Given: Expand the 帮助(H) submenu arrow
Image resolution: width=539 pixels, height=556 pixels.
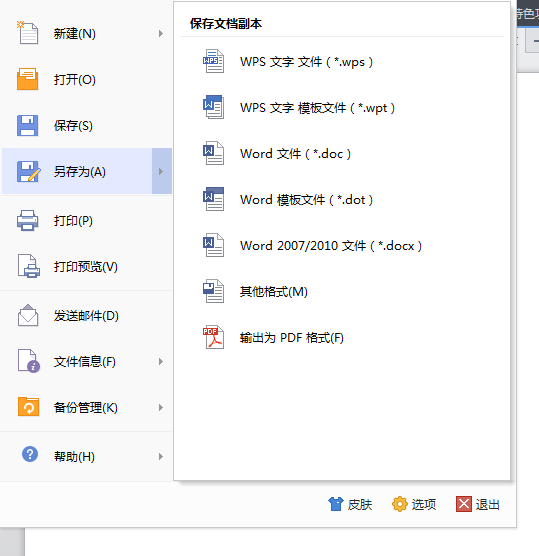Looking at the screenshot, I should 161,456.
